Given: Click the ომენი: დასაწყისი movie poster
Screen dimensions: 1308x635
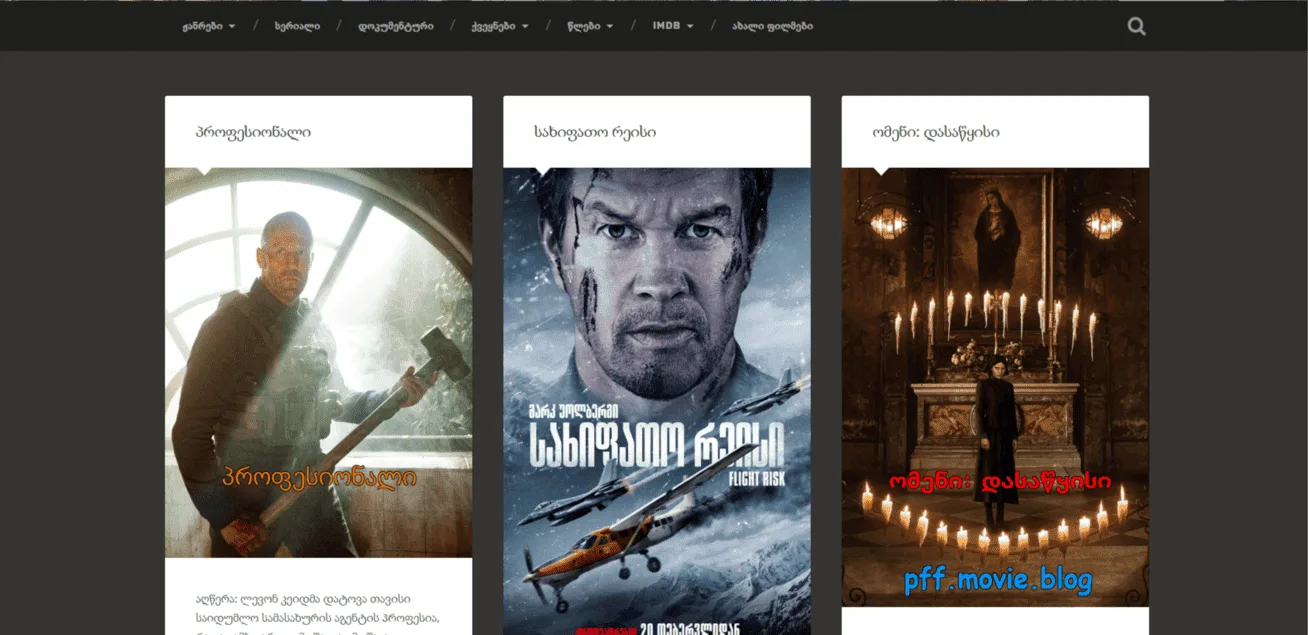Looking at the screenshot, I should pos(995,387).
